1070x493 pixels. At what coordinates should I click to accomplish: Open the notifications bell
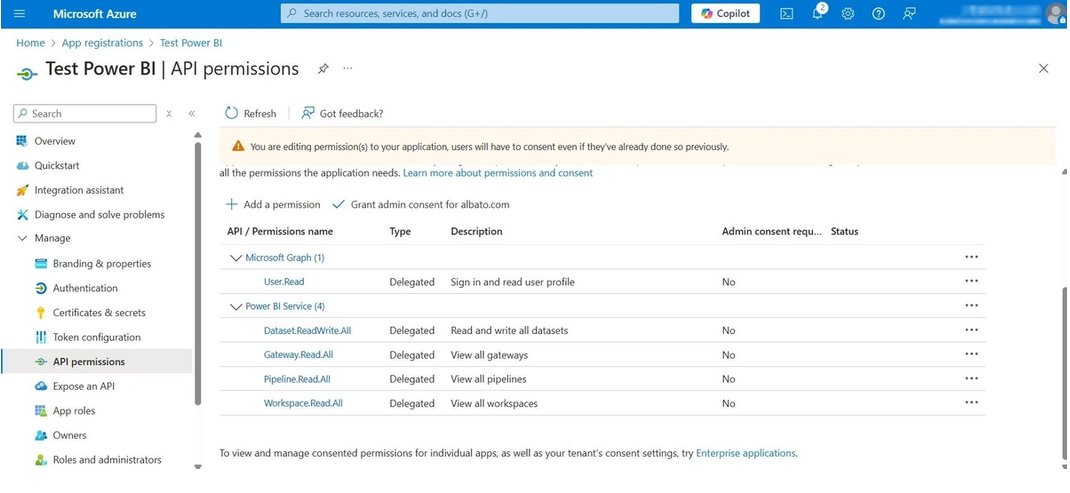[818, 13]
